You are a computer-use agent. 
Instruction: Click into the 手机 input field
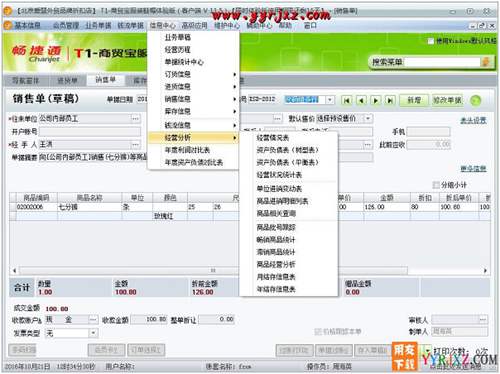click(x=428, y=132)
